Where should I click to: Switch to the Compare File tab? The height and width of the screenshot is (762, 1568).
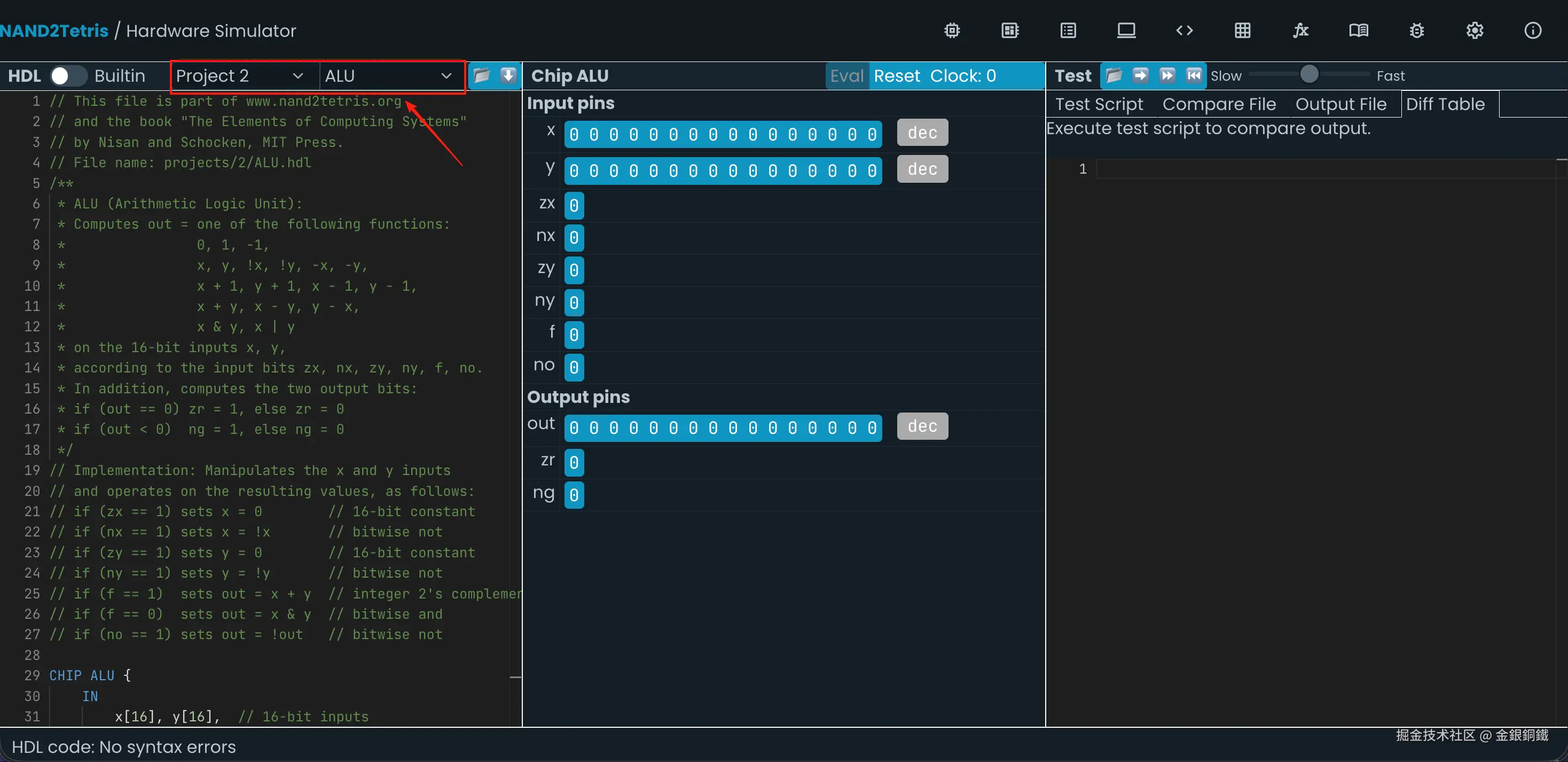(1219, 104)
